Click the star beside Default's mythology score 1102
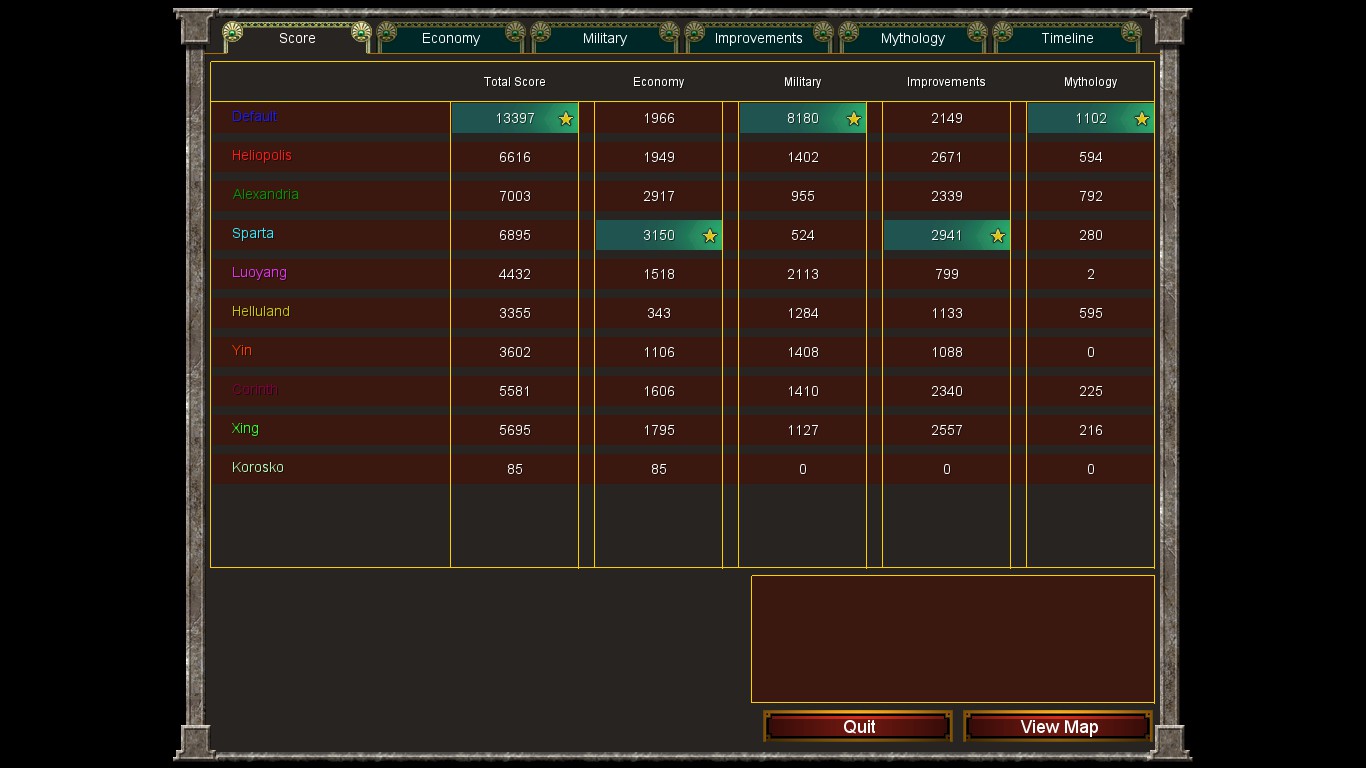 coord(1142,119)
